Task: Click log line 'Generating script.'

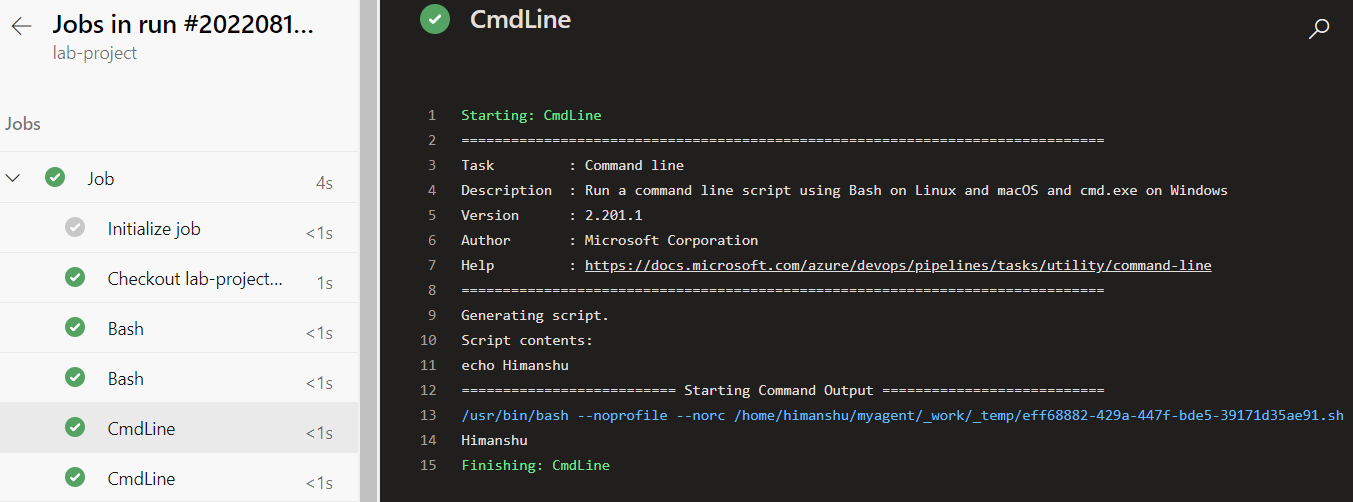Action: pos(535,315)
